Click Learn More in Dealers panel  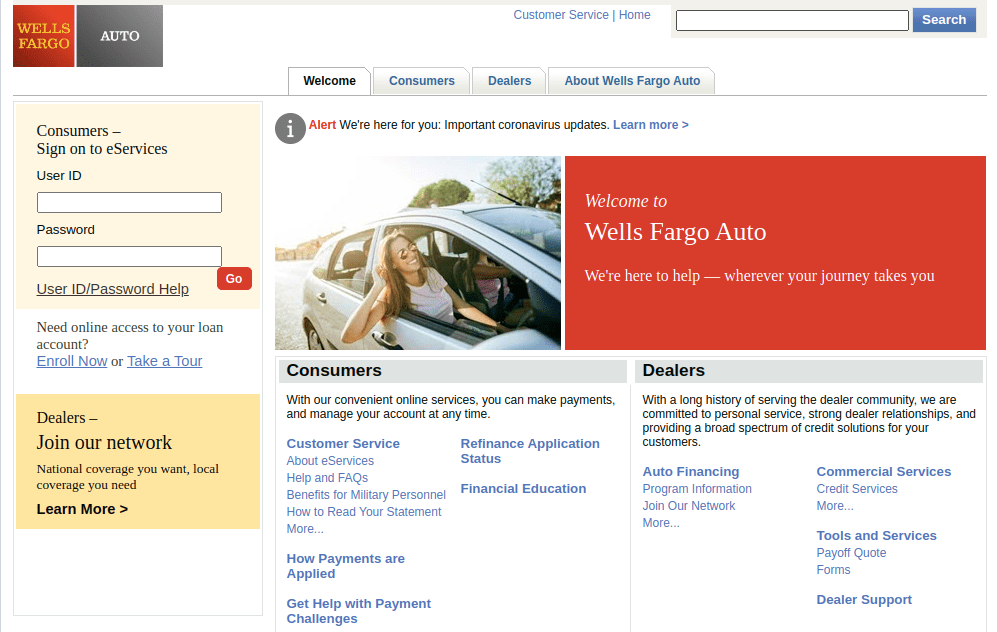click(82, 509)
